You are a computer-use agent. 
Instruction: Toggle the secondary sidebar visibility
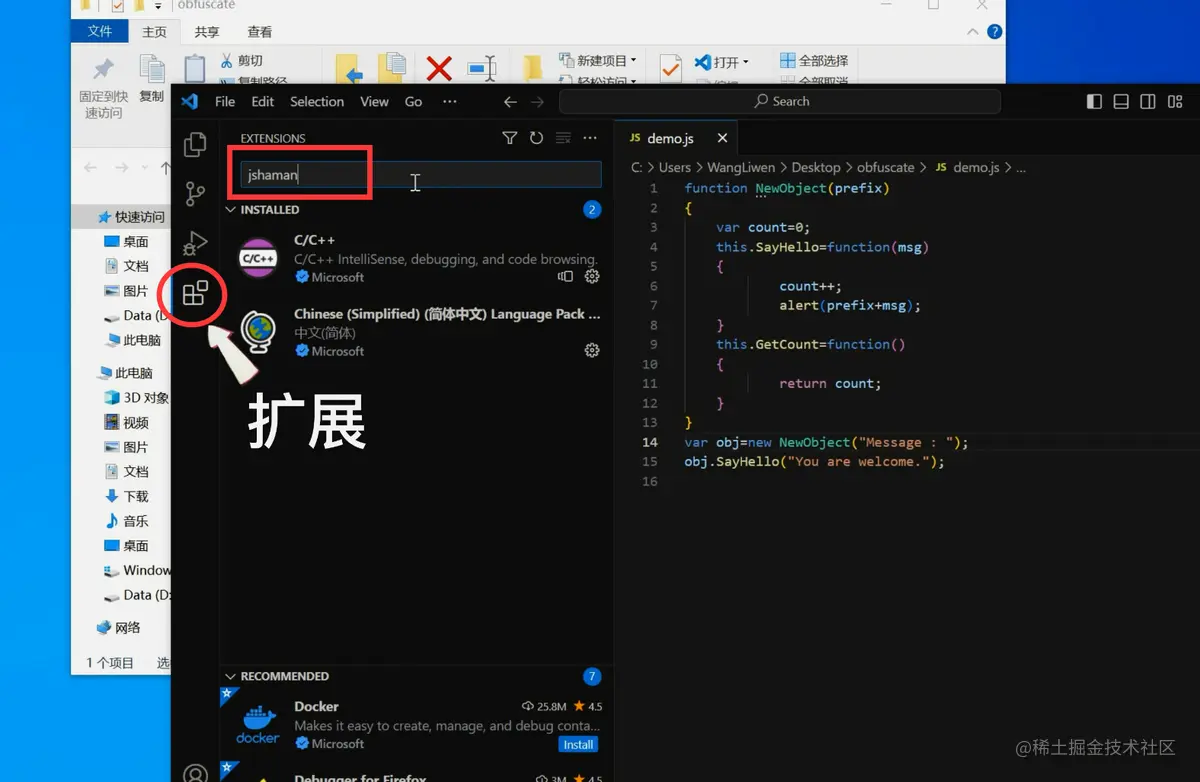(1148, 101)
